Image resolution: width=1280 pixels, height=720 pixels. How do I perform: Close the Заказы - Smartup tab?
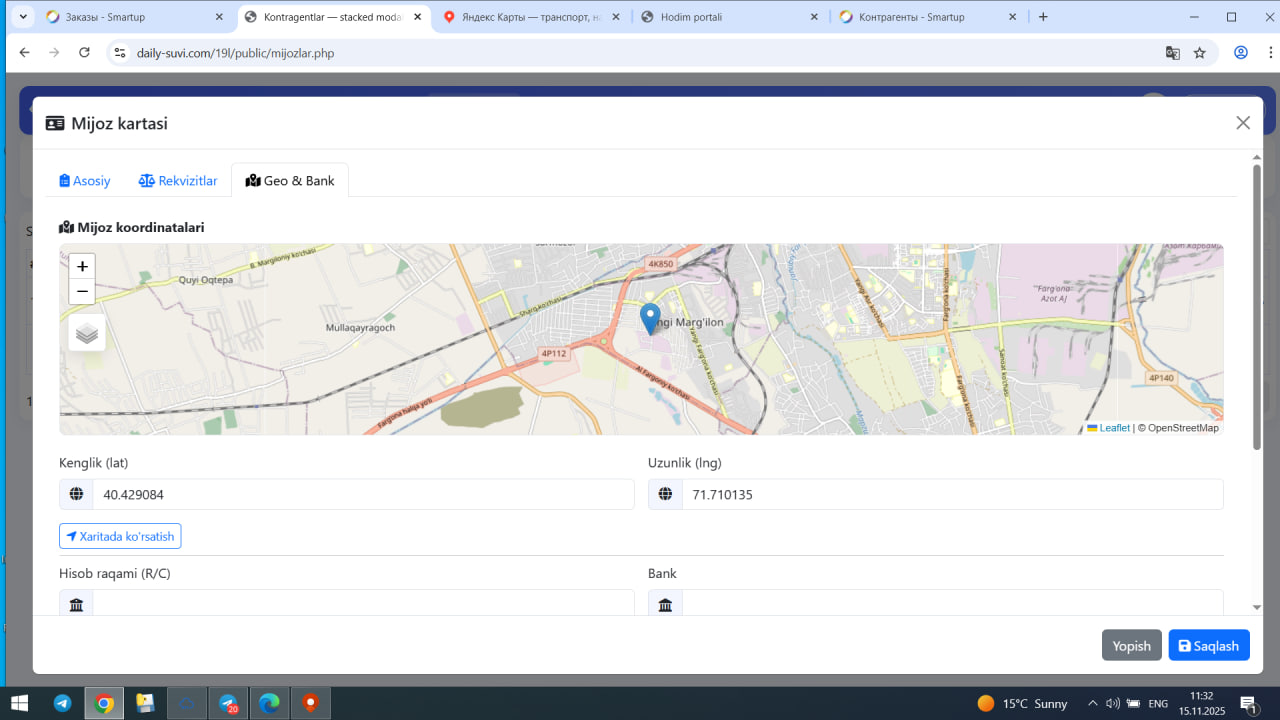[219, 17]
